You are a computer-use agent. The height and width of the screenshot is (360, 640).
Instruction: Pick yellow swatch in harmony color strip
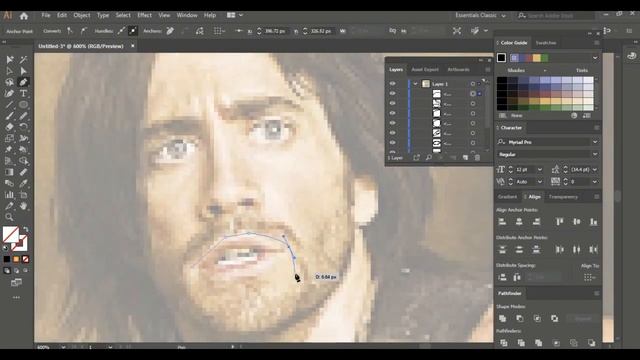[x=537, y=58]
